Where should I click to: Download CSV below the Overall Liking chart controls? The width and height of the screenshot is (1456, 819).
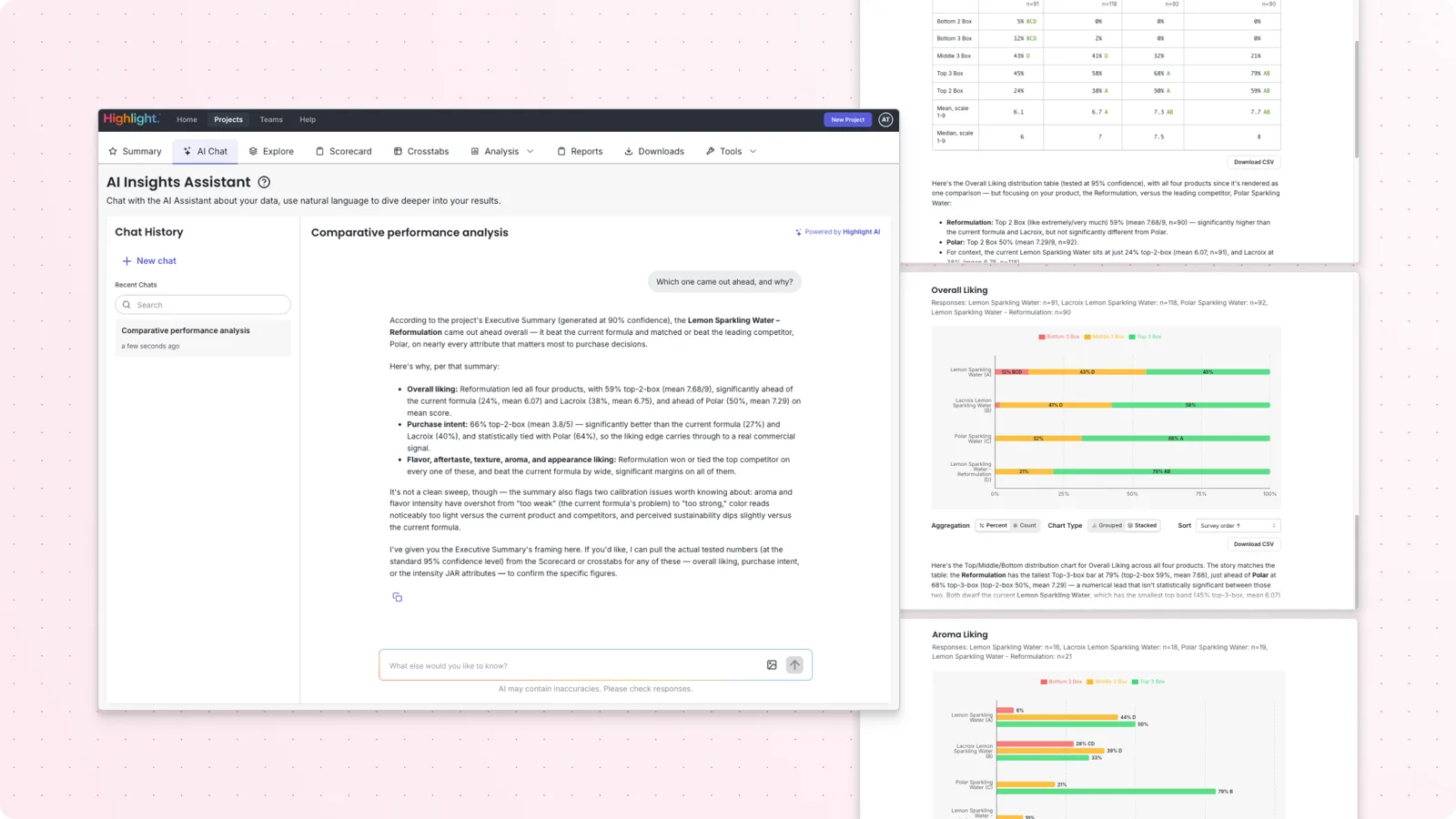1254,544
